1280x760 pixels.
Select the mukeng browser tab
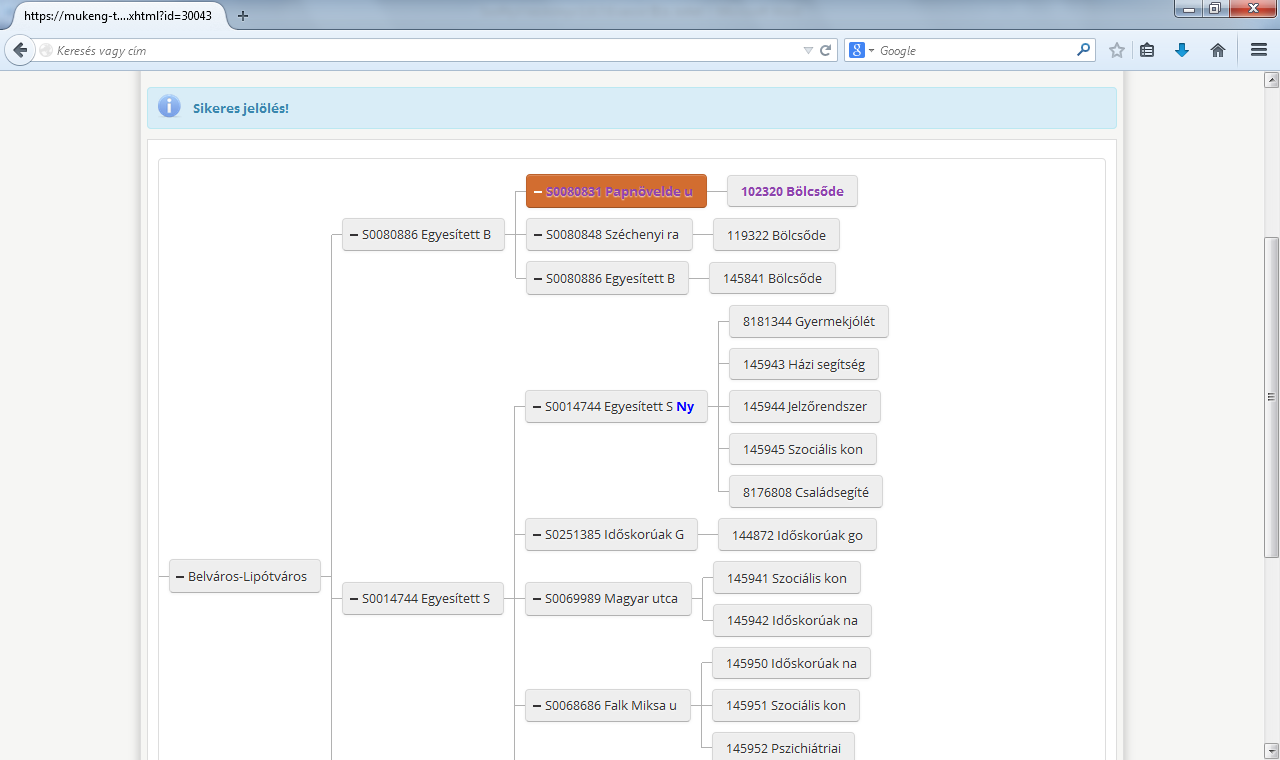[118, 16]
